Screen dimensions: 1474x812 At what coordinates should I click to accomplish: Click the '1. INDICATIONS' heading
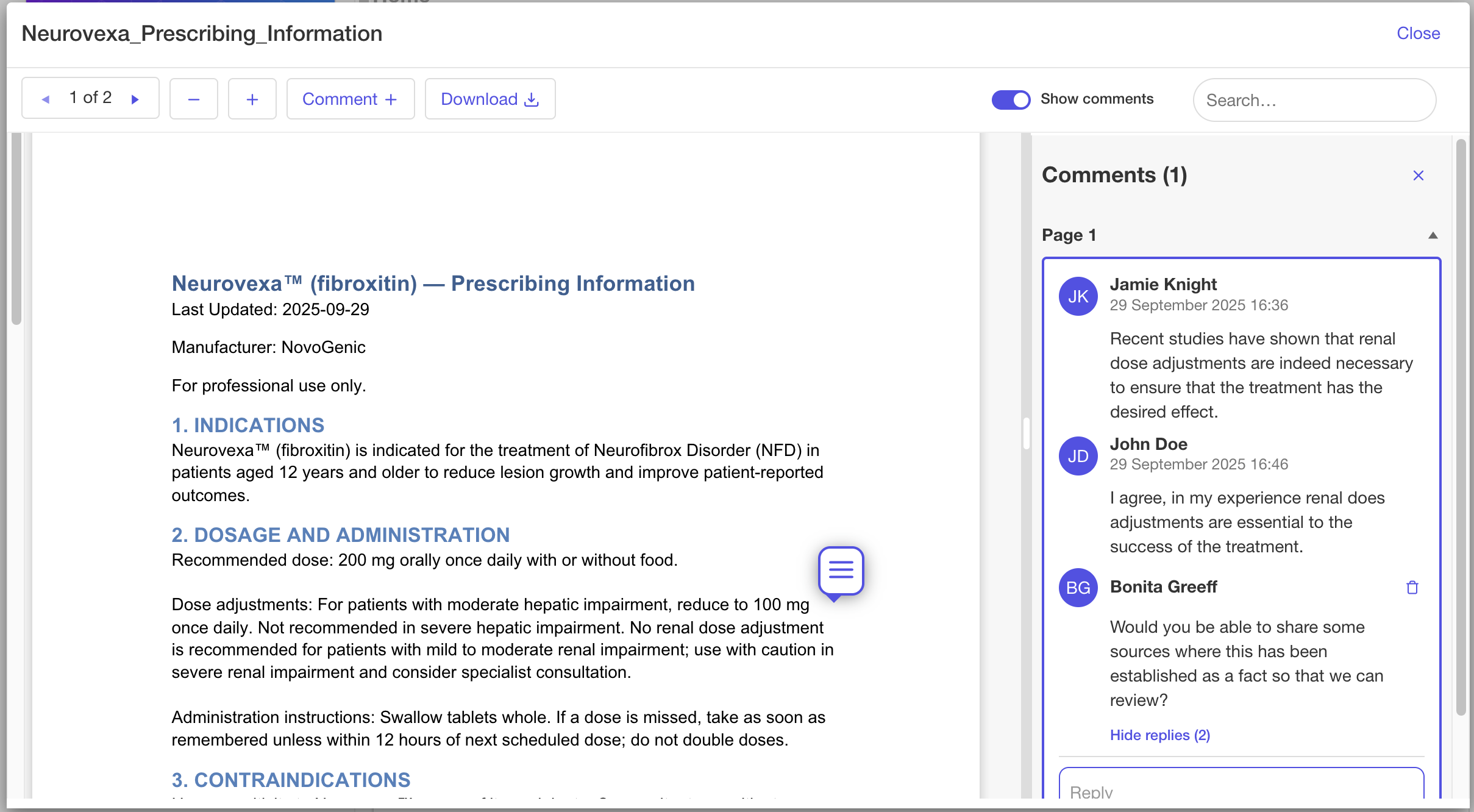point(248,425)
